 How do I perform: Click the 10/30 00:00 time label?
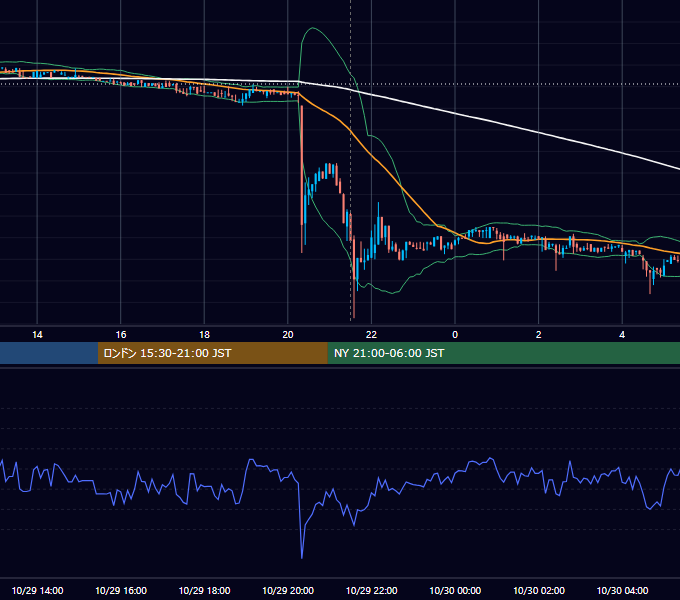tap(455, 590)
